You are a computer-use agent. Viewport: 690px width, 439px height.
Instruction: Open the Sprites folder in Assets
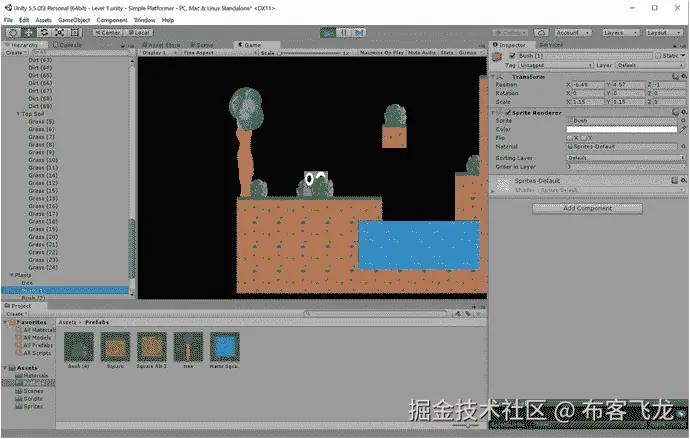tap(29, 406)
